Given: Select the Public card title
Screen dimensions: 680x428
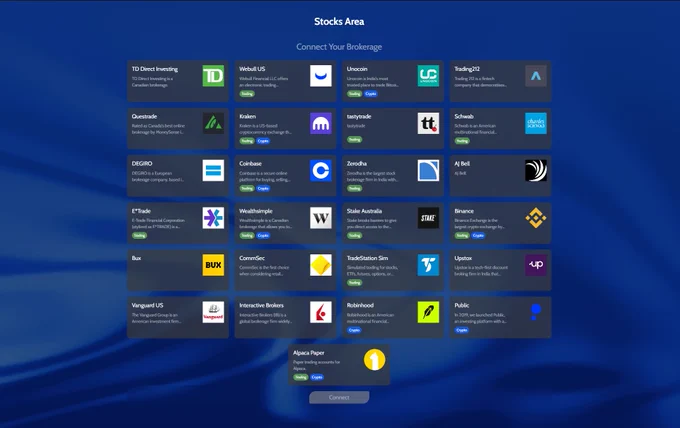Looking at the screenshot, I should click(x=462, y=305).
